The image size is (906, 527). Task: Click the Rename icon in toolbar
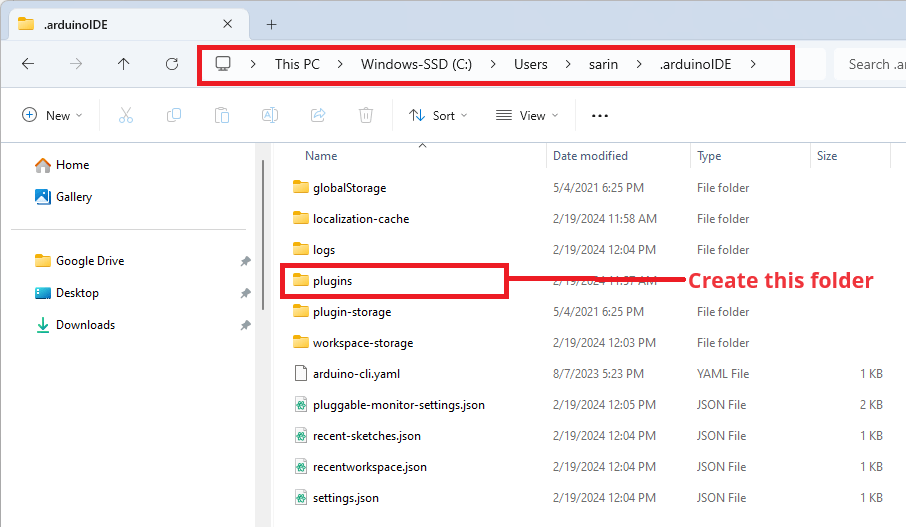[x=270, y=115]
